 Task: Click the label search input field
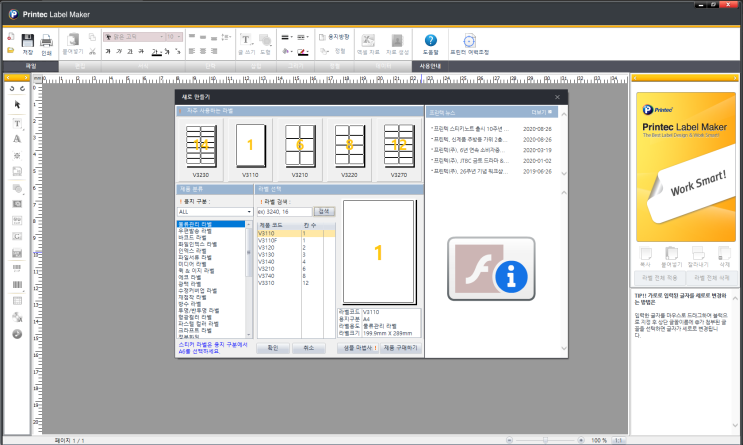[284, 212]
